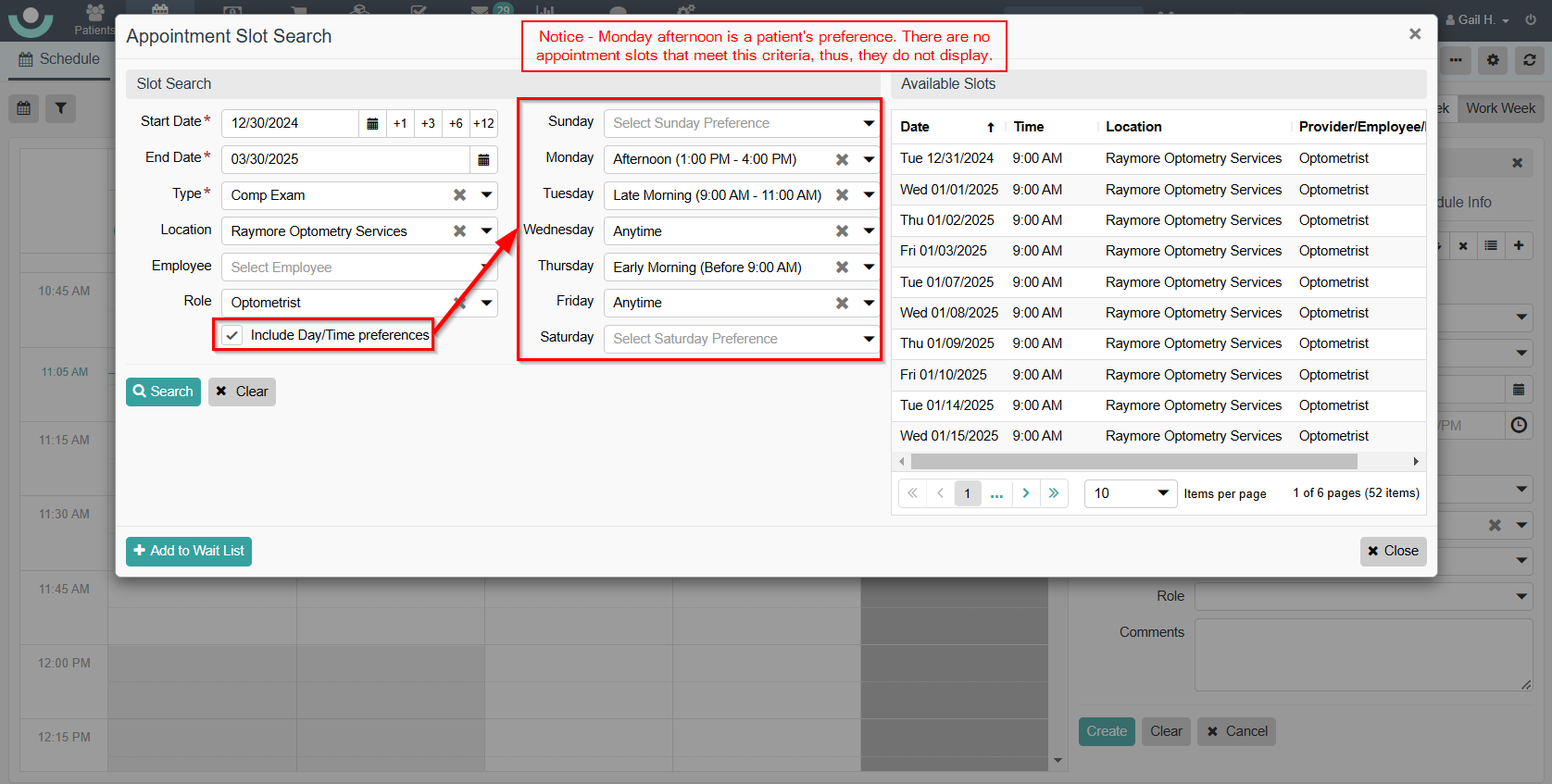Select the Tue 12/31/2024 slot row
The height and width of the screenshot is (784, 1552).
click(x=1159, y=158)
